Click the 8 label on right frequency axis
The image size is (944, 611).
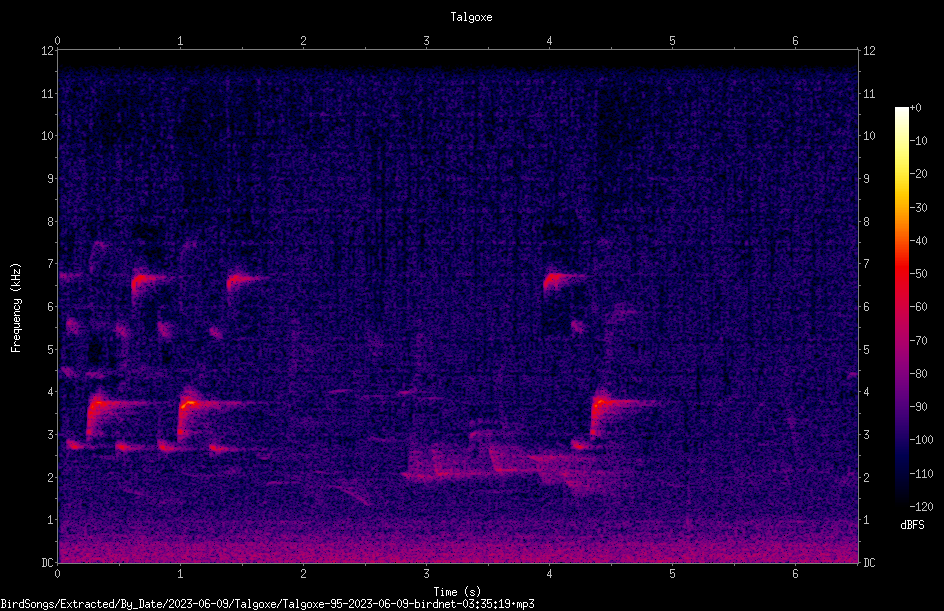pyautogui.click(x=866, y=222)
